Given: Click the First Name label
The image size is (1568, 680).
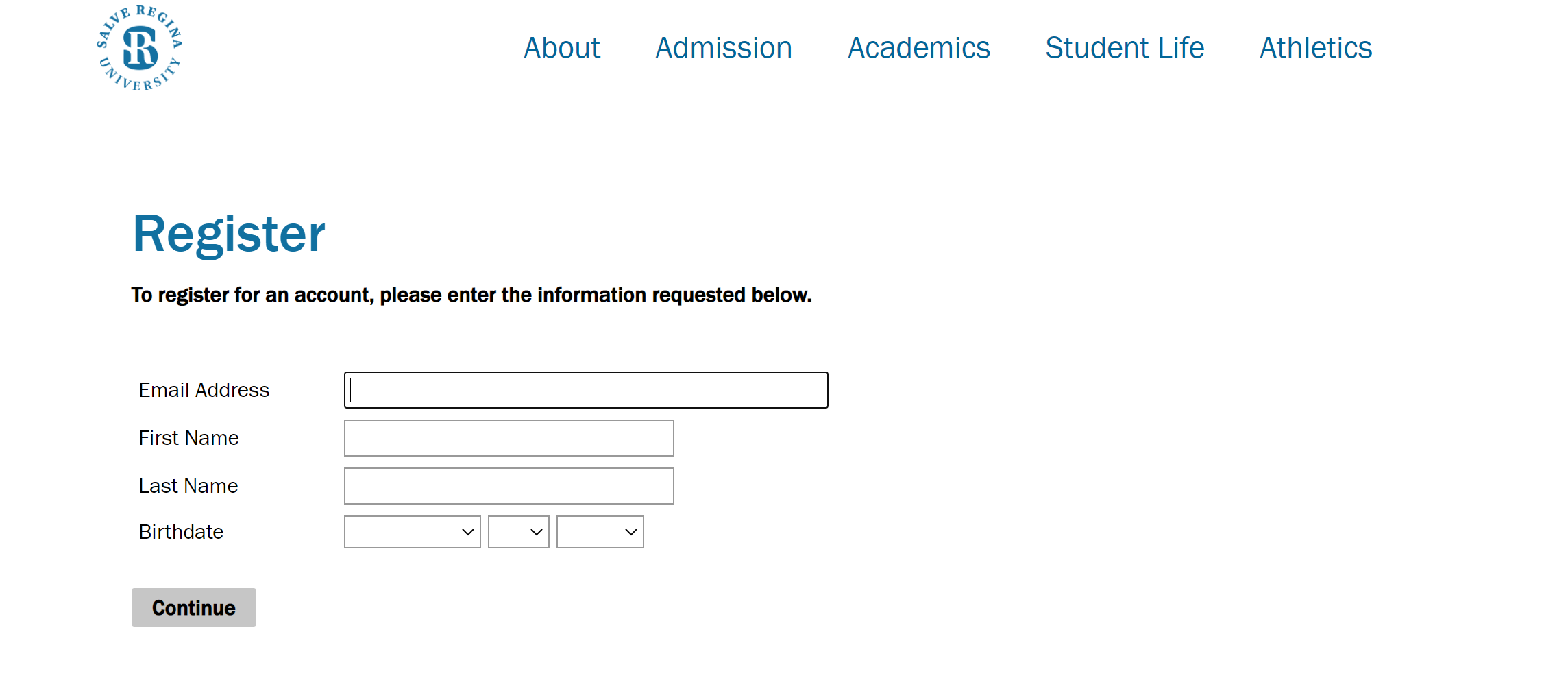Looking at the screenshot, I should point(188,438).
